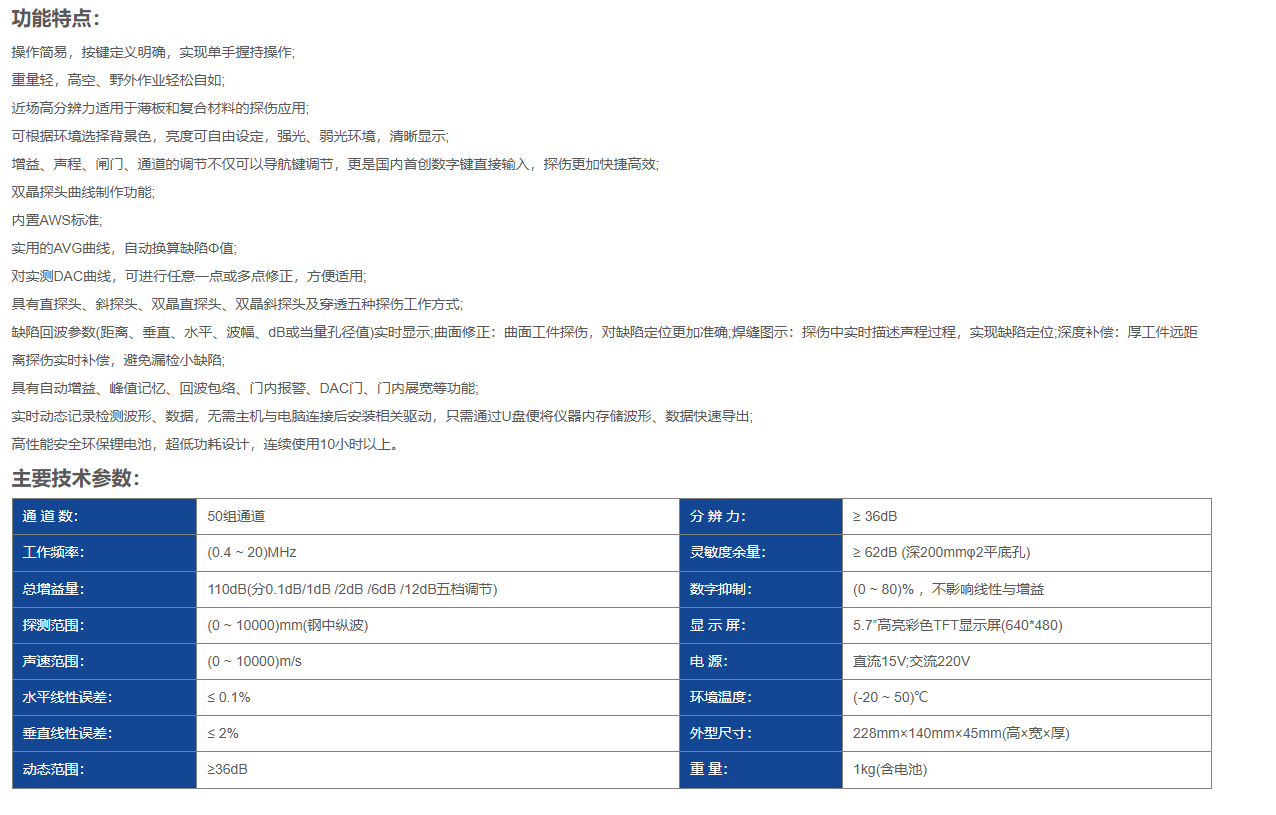Click the 垂直线性误差 label cell
Viewport: 1276px width, 815px height.
click(x=104, y=733)
